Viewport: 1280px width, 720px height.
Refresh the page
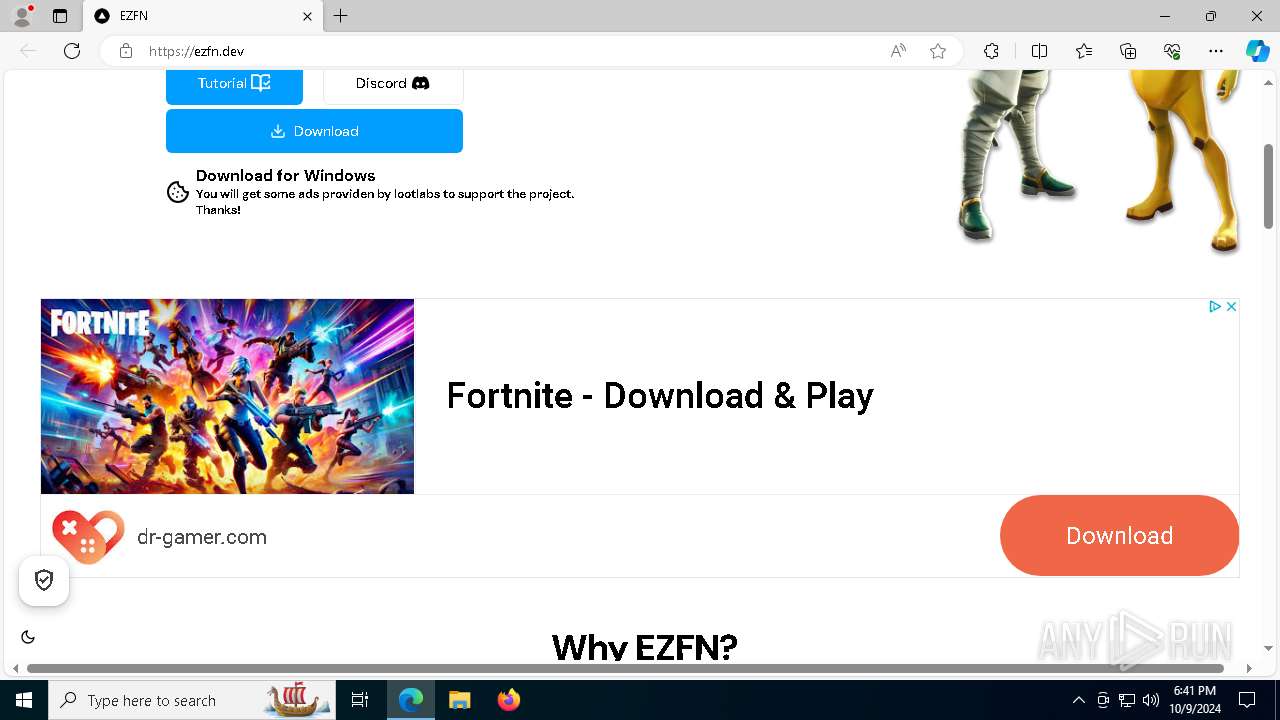point(72,51)
